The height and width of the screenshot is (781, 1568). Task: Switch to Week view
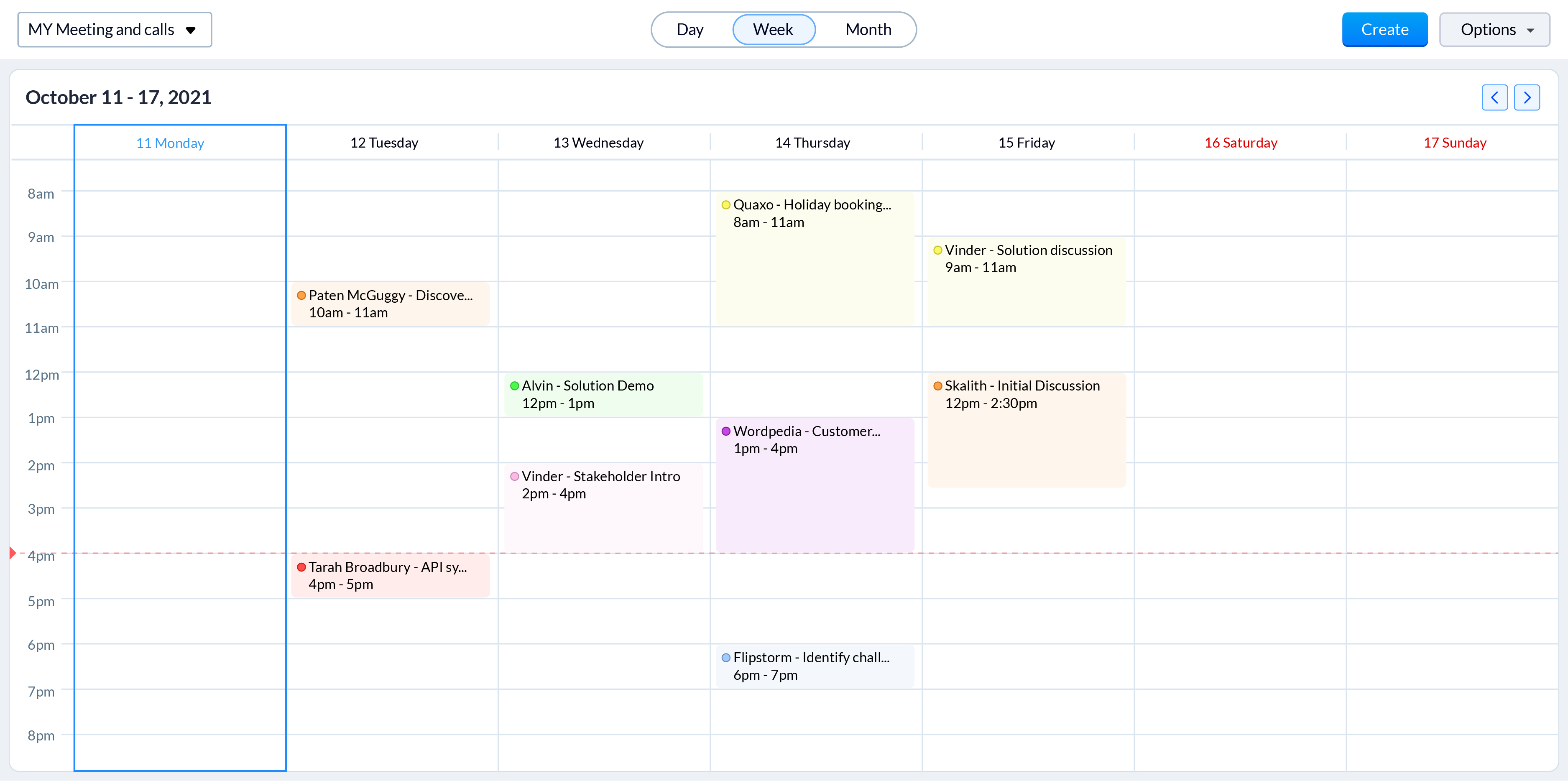pos(772,29)
